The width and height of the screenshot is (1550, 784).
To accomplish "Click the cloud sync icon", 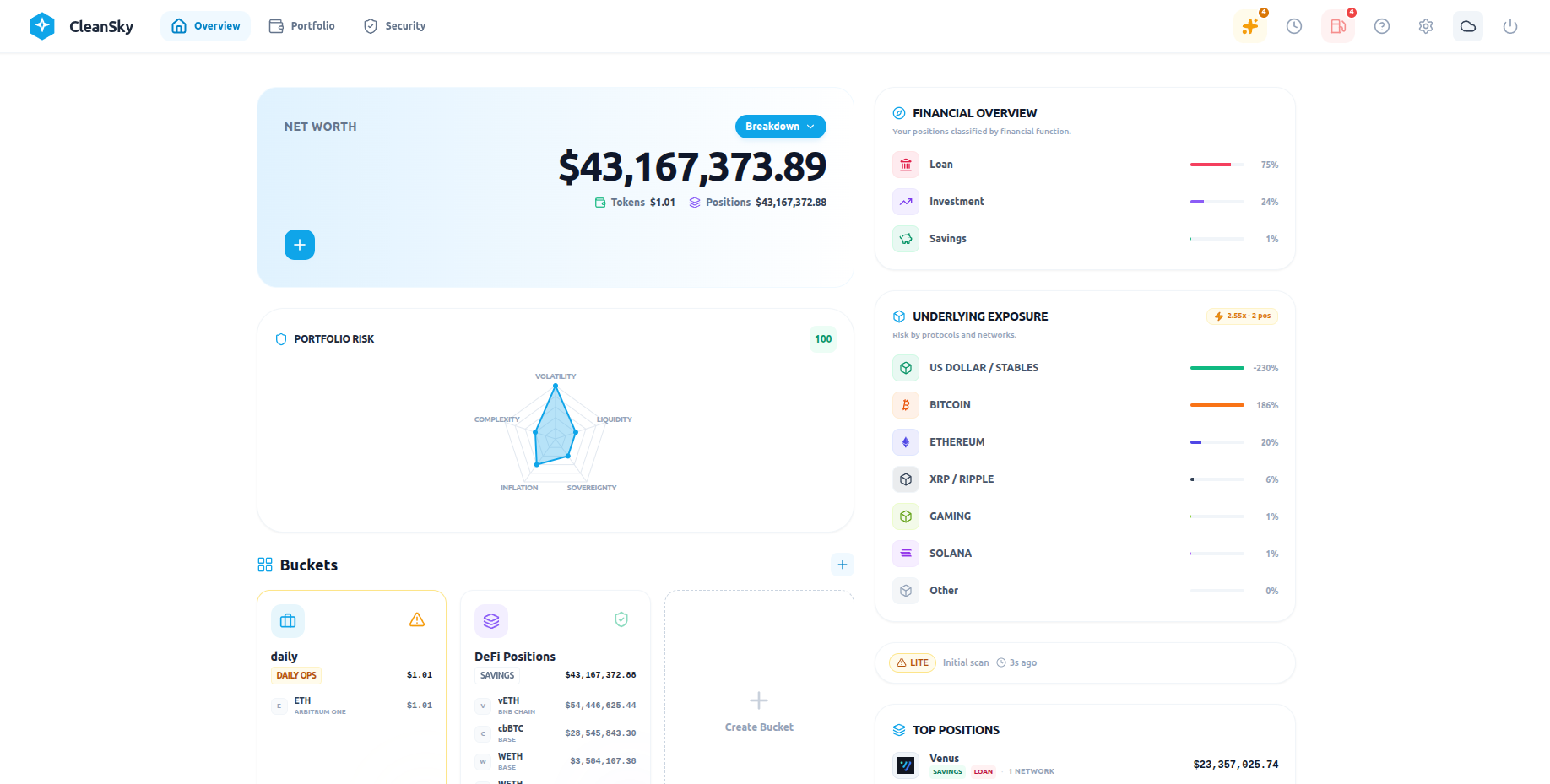I will click(1468, 26).
